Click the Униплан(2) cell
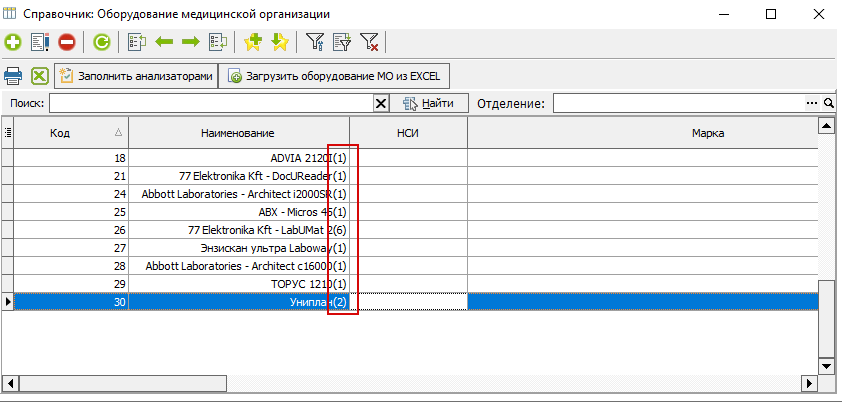Image resolution: width=842 pixels, height=402 pixels. [x=239, y=302]
